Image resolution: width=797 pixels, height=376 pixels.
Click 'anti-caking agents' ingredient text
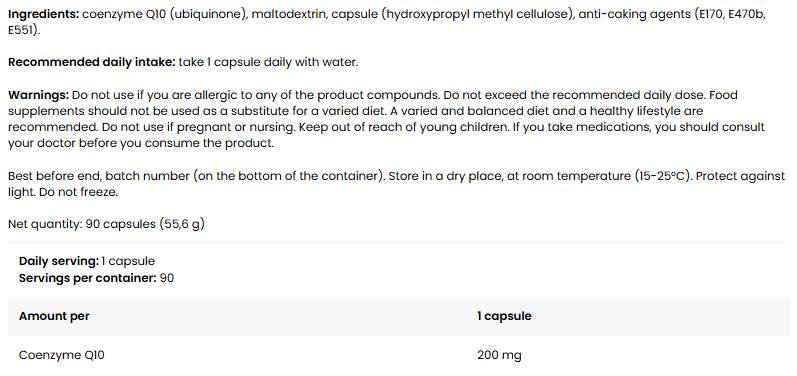pos(635,14)
